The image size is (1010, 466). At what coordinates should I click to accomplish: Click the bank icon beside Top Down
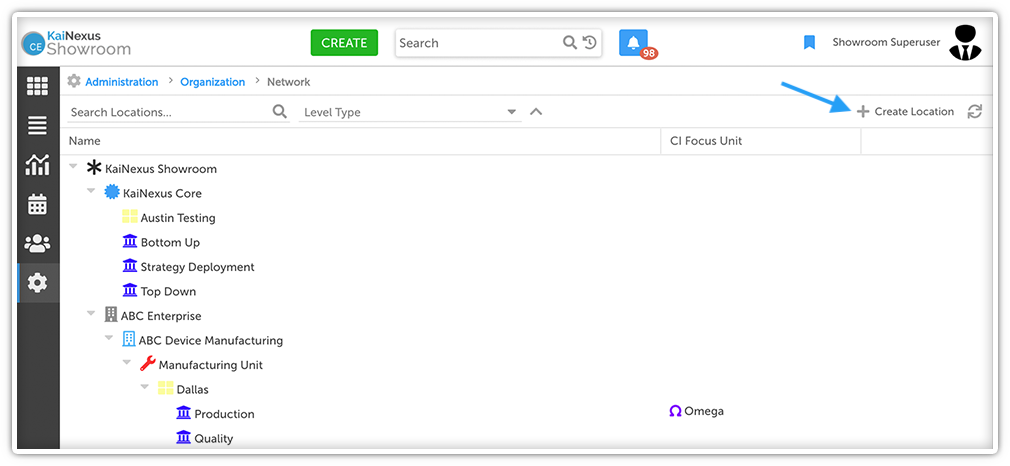[x=130, y=291]
